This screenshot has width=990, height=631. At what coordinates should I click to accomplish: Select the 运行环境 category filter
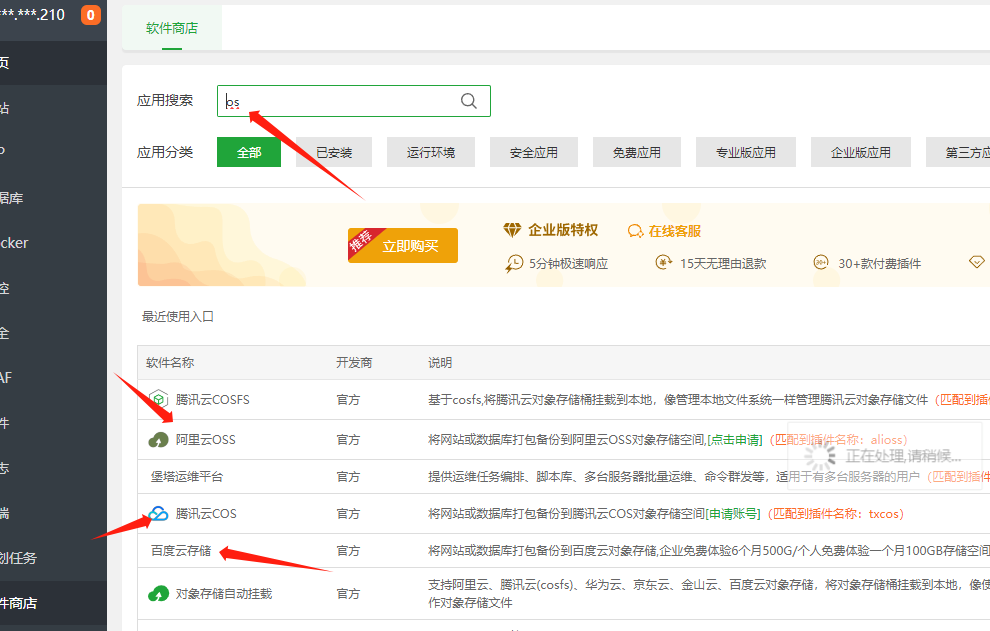[x=431, y=152]
